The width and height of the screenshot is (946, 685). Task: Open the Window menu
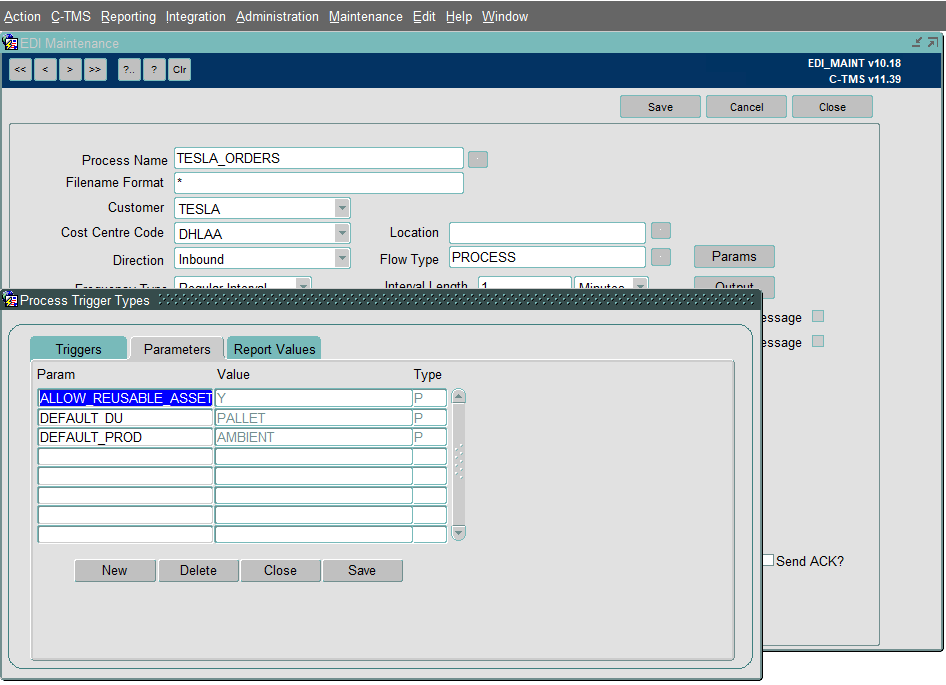click(505, 16)
